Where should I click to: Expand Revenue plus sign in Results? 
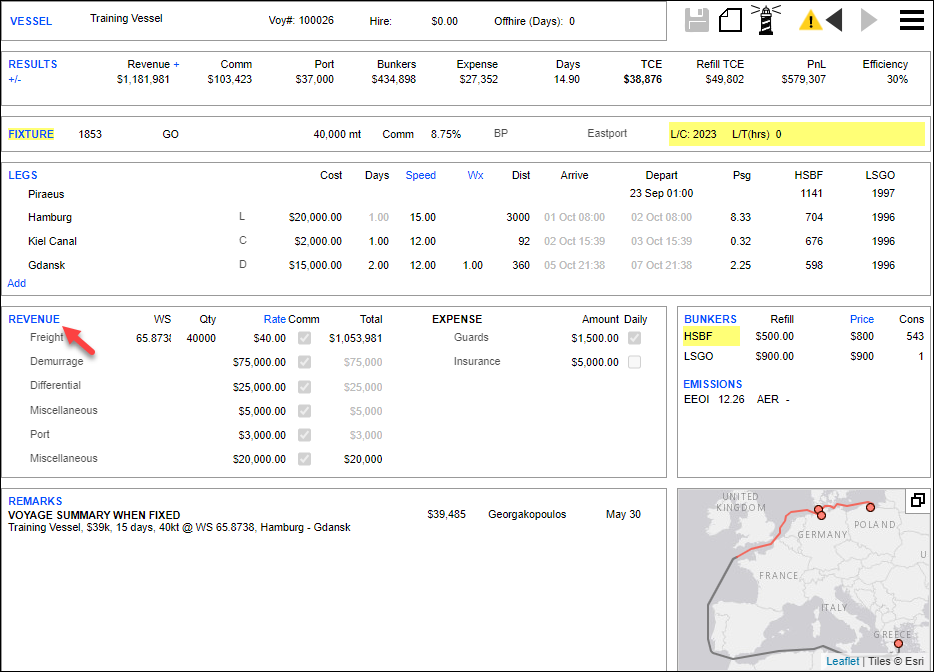tap(176, 64)
